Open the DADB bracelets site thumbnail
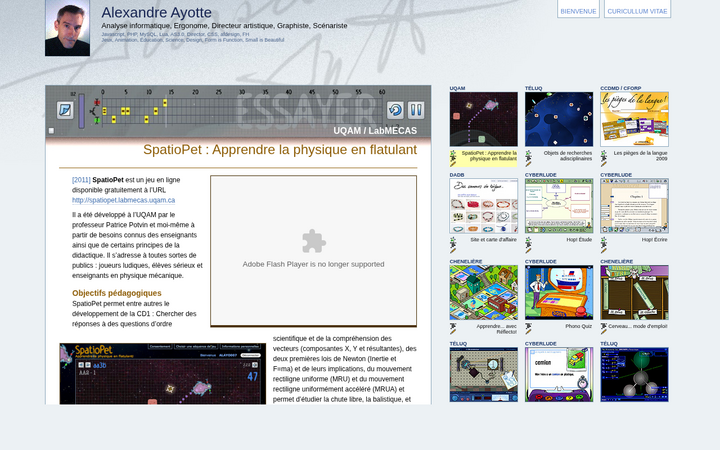 484,206
